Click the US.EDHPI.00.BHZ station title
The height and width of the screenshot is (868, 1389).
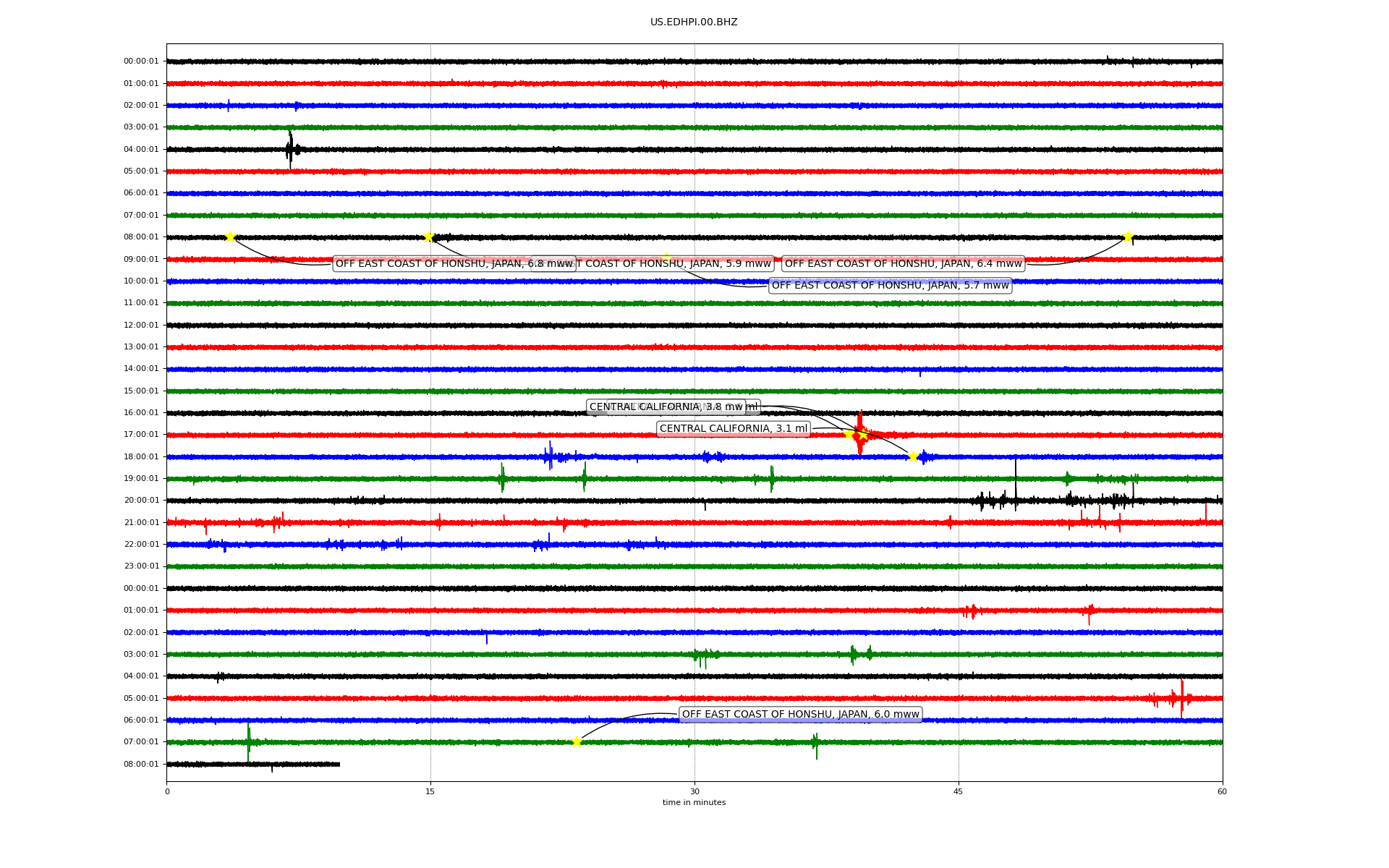coord(693,22)
